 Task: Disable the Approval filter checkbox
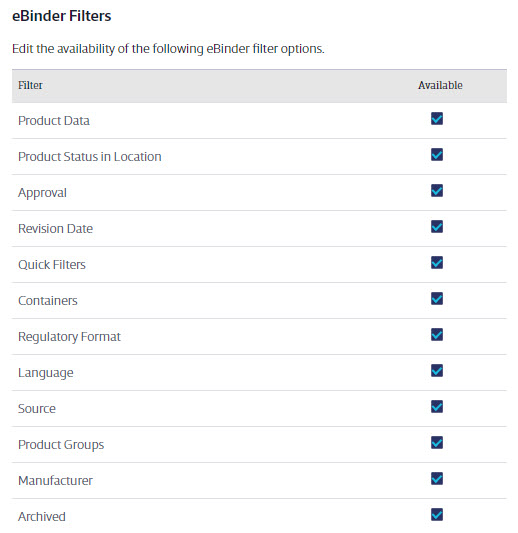[437, 191]
